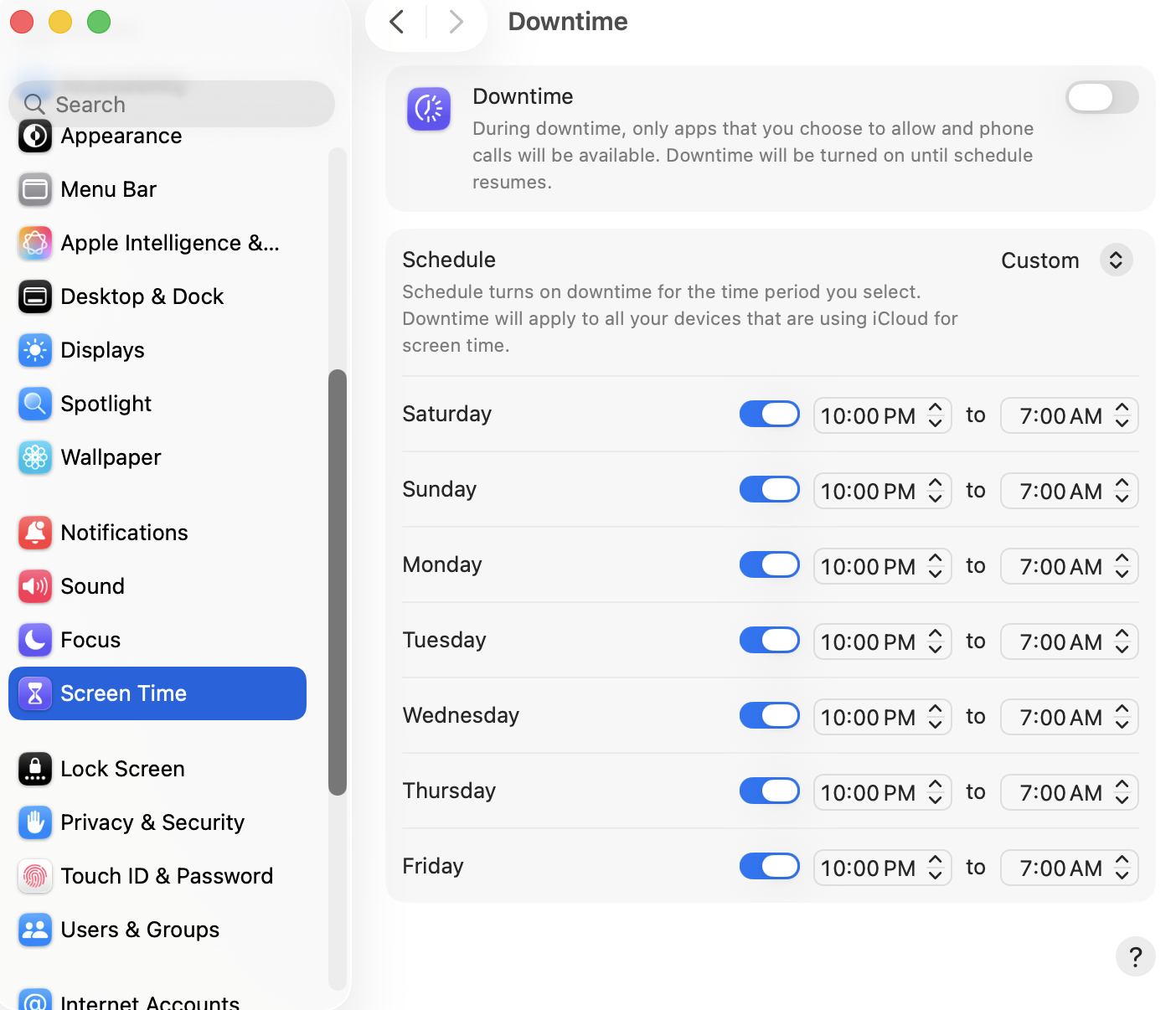Go back using the back arrow

coord(397,22)
